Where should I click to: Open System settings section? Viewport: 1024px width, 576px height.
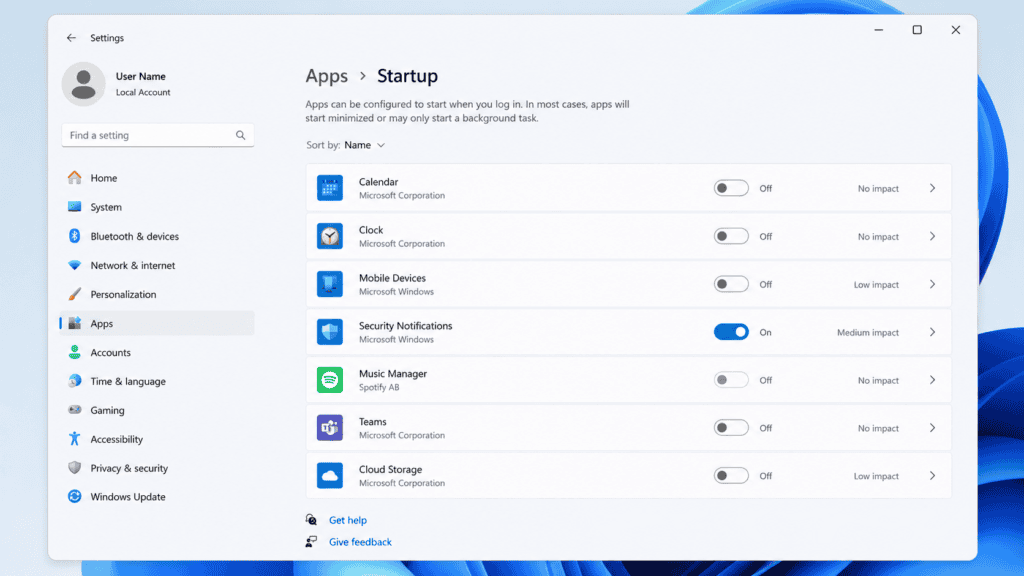click(x=157, y=207)
